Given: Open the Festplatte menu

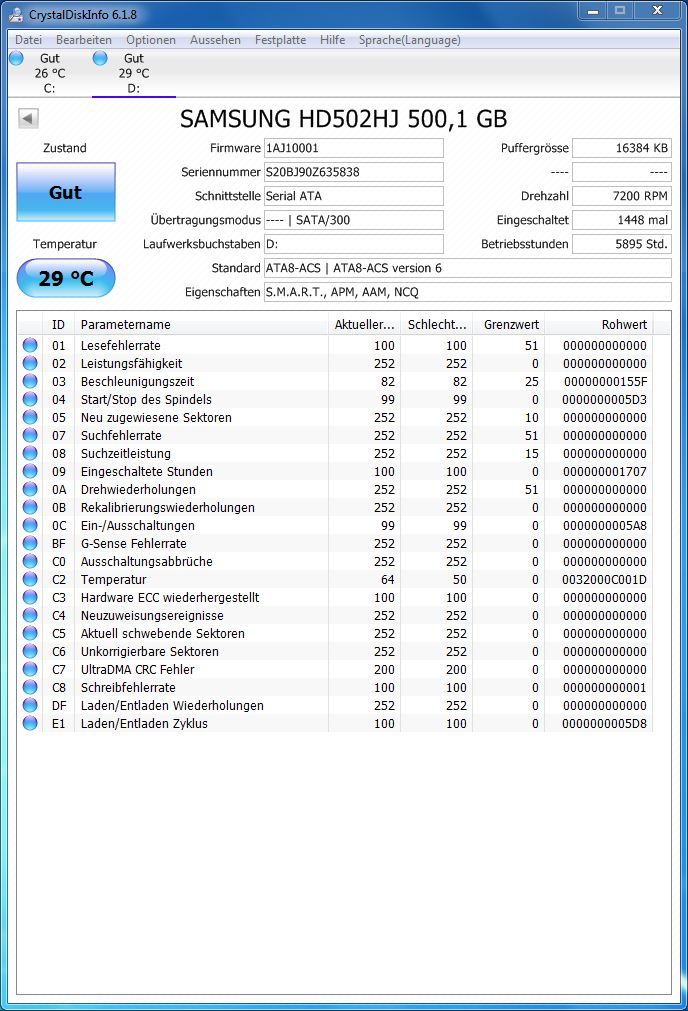Looking at the screenshot, I should pyautogui.click(x=280, y=40).
